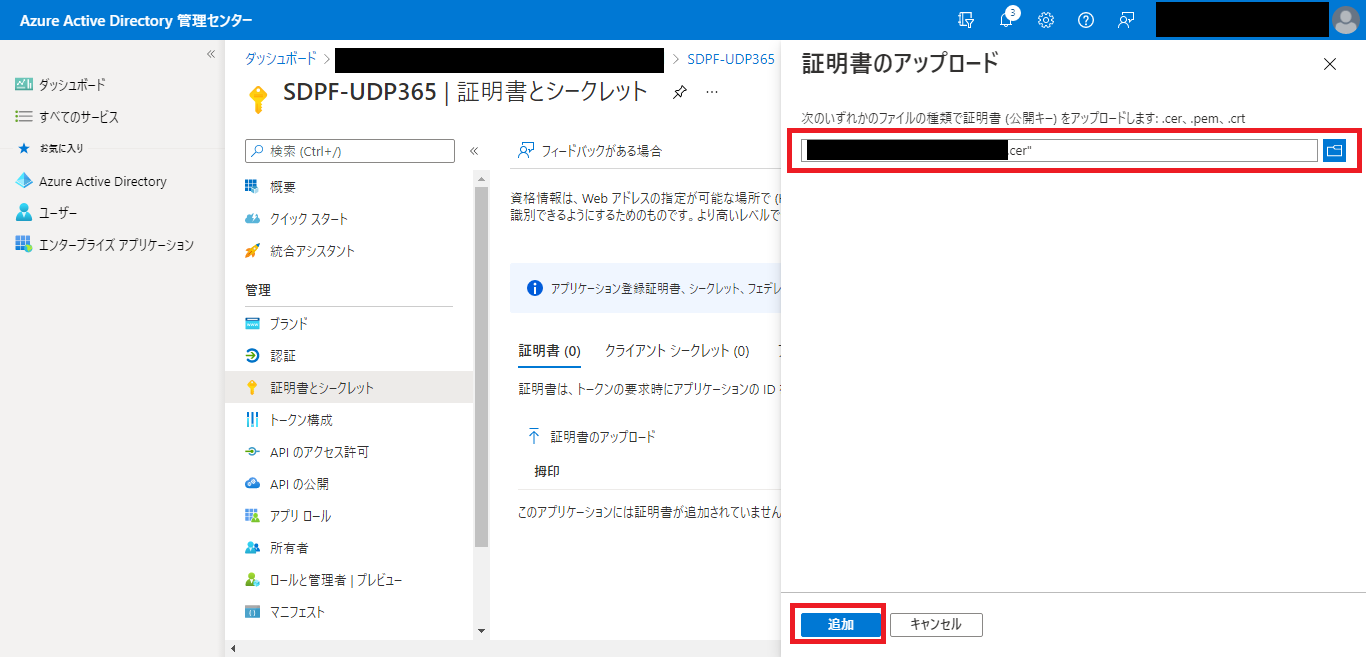Collapse the resource menu with the chevron
The height and width of the screenshot is (657, 1366).
tap(474, 151)
